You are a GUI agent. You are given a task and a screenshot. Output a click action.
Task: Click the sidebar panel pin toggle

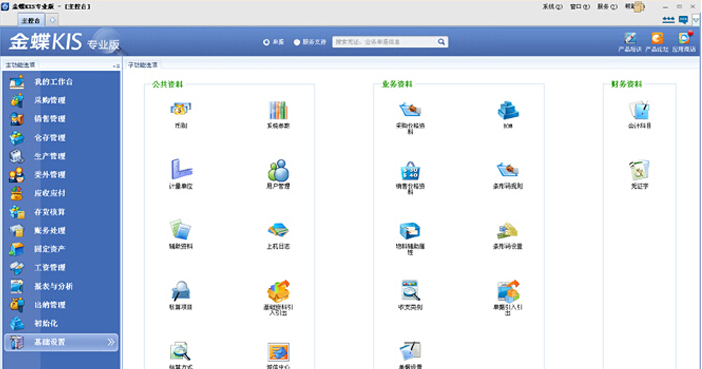[116, 66]
